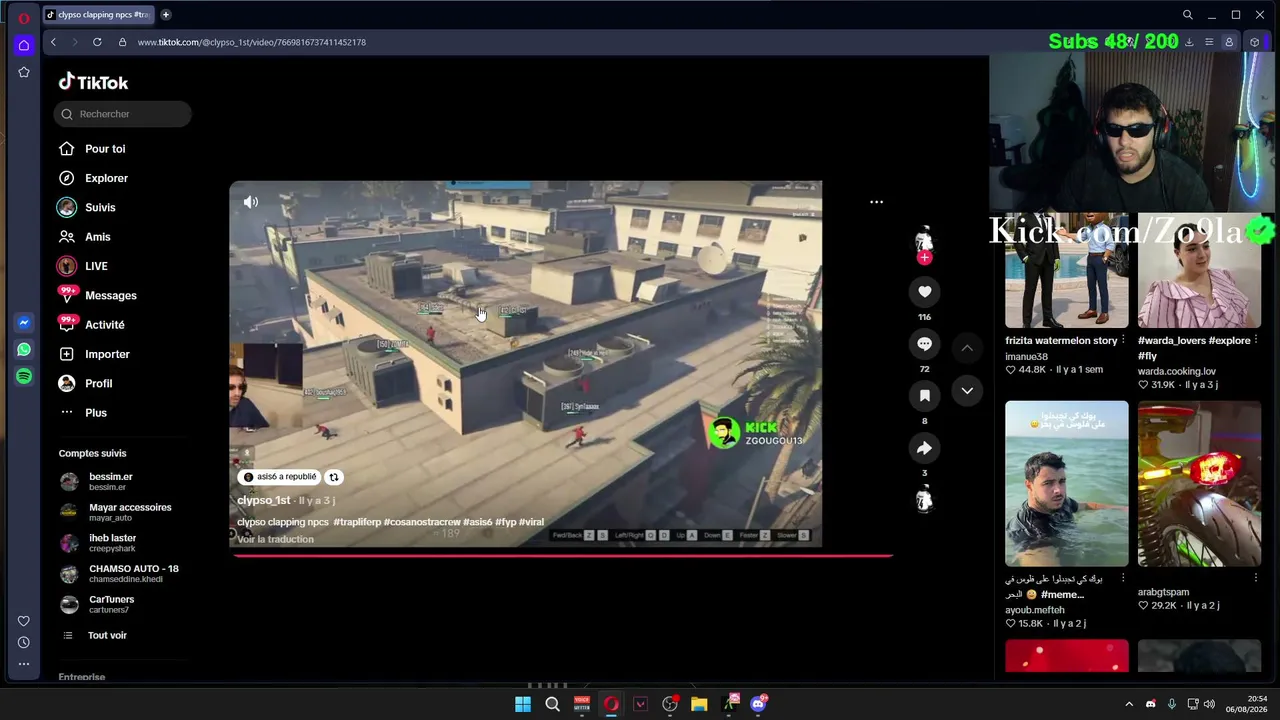Share the video with the arrow
This screenshot has height=720, width=1280.
(924, 448)
